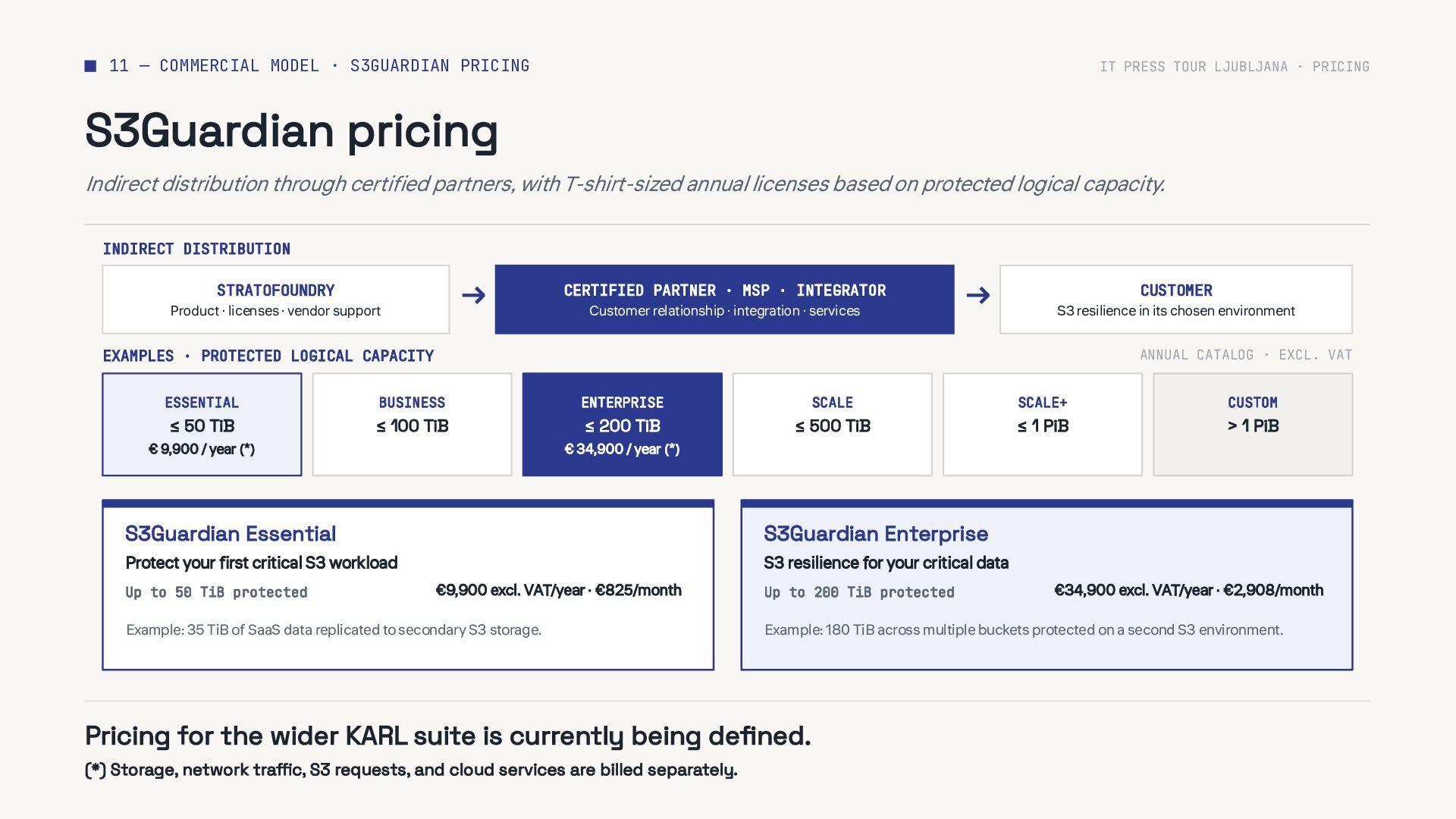Click the S3Guardian pricing title
This screenshot has width=1456, height=819.
pyautogui.click(x=292, y=130)
